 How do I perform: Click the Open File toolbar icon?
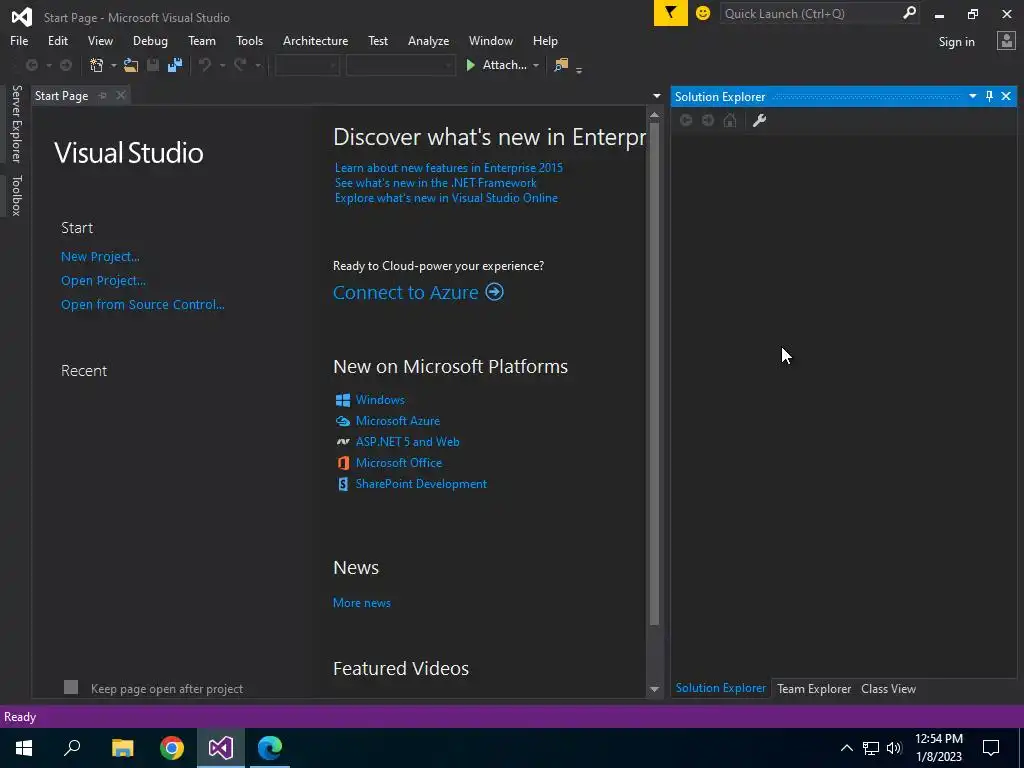[131, 65]
